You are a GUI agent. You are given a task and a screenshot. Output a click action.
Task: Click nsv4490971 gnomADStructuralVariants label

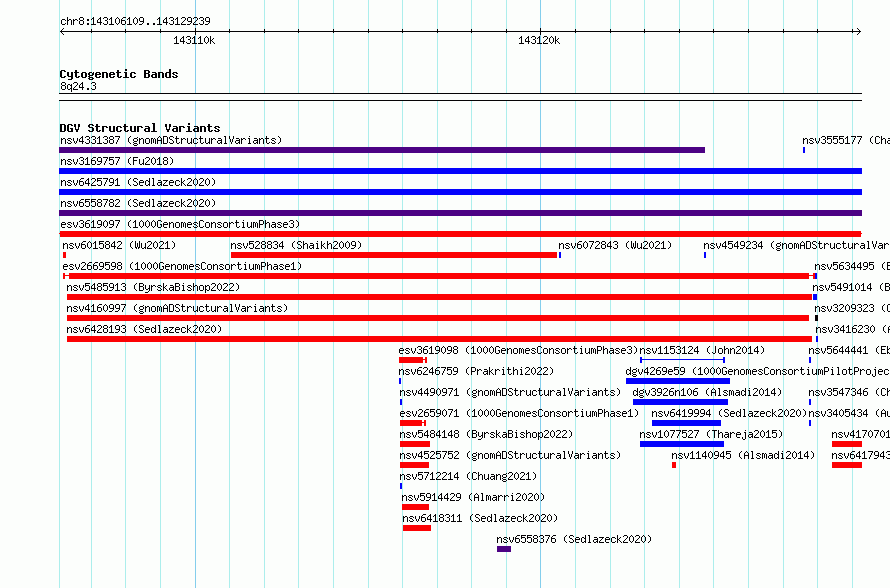510,392
